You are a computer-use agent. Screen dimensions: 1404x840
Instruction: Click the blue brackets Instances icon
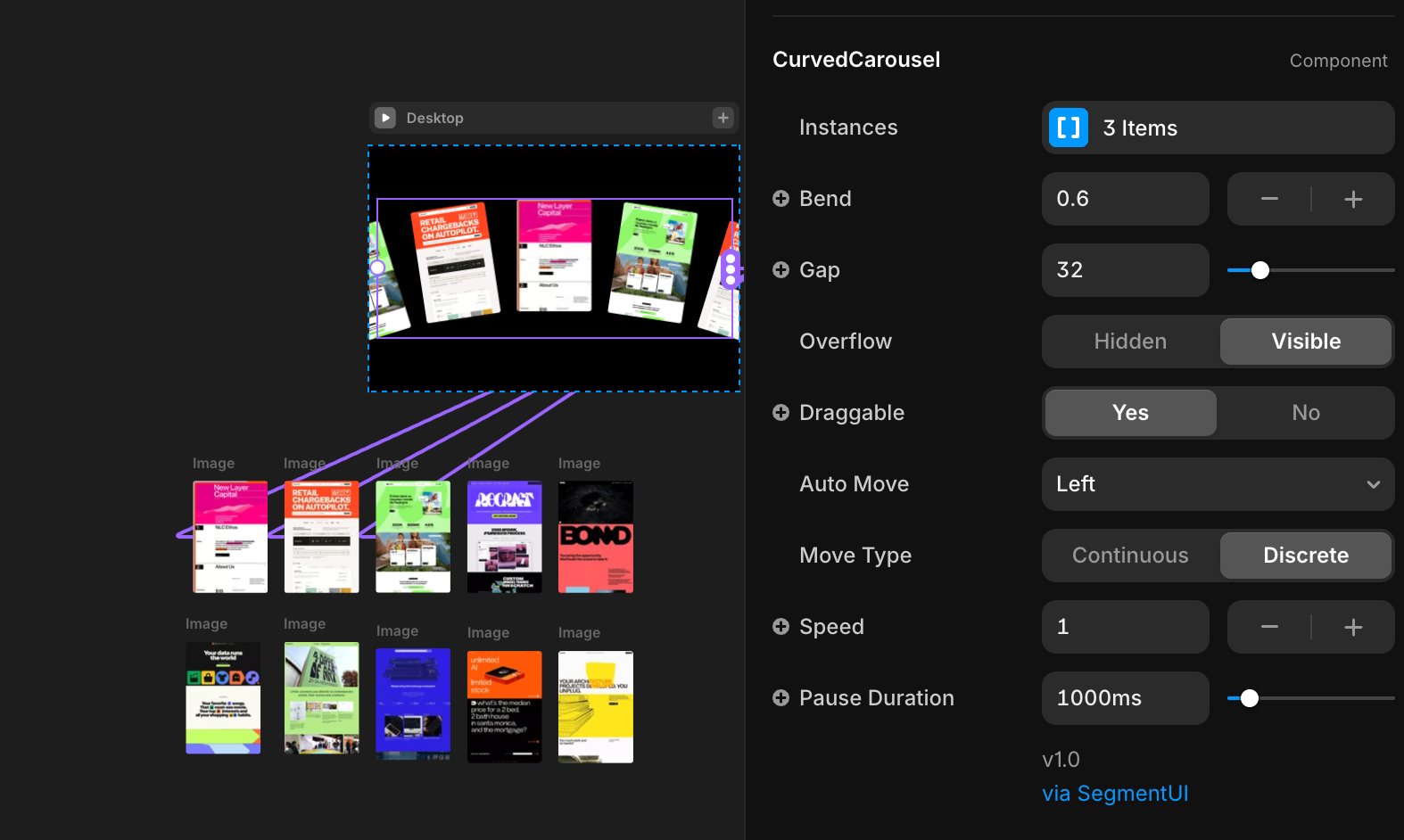point(1068,128)
